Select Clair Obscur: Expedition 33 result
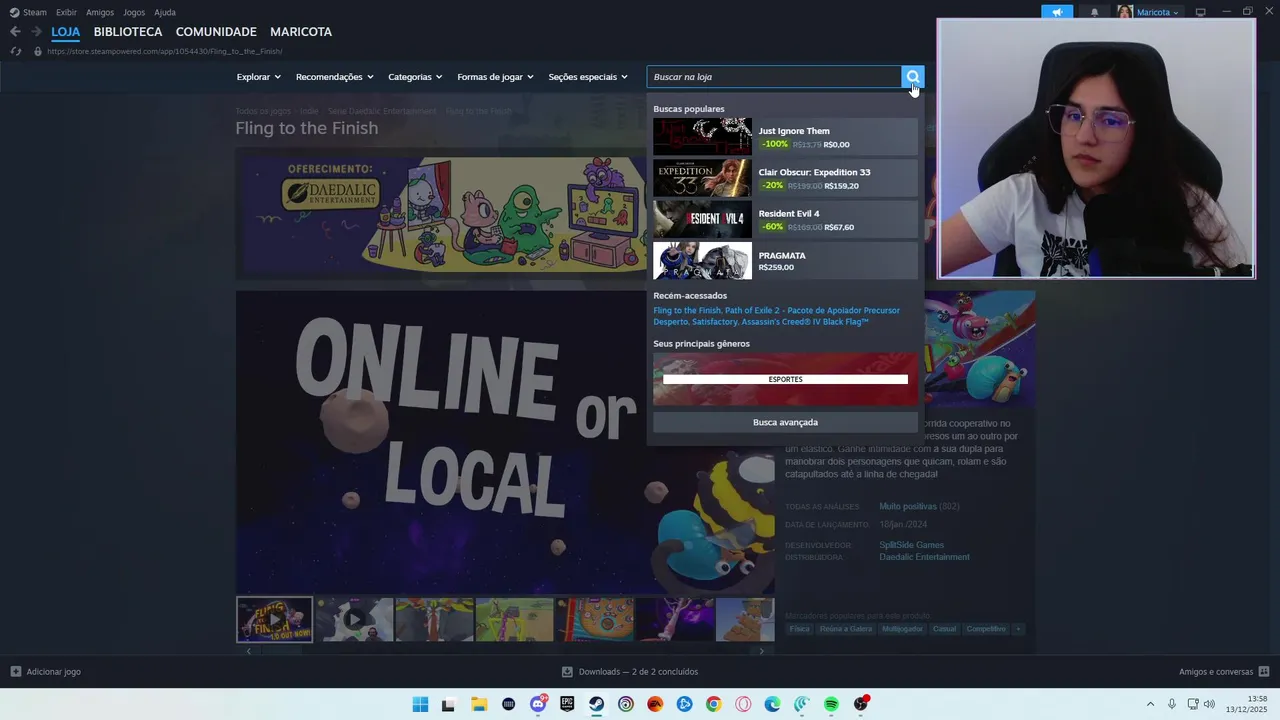This screenshot has width=1280, height=720. 785,178
